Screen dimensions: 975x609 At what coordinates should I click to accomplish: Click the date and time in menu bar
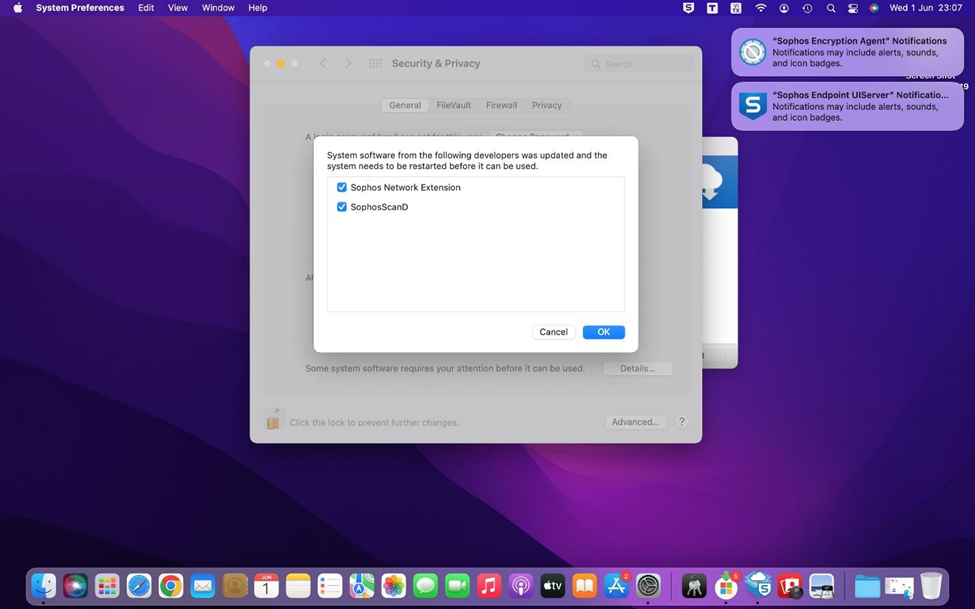(x=926, y=8)
